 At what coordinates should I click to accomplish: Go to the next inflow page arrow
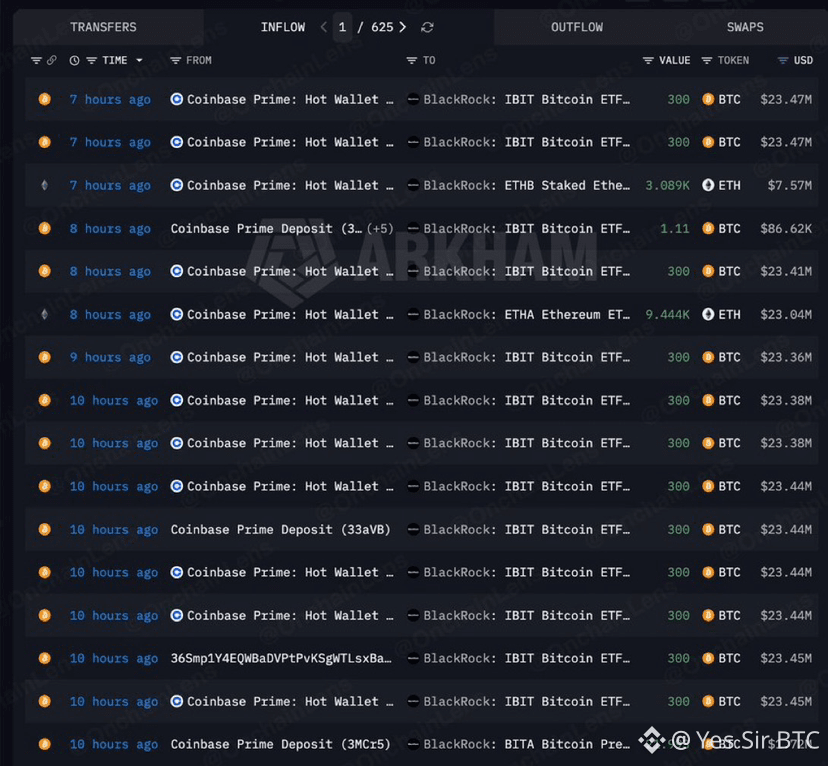(403, 27)
